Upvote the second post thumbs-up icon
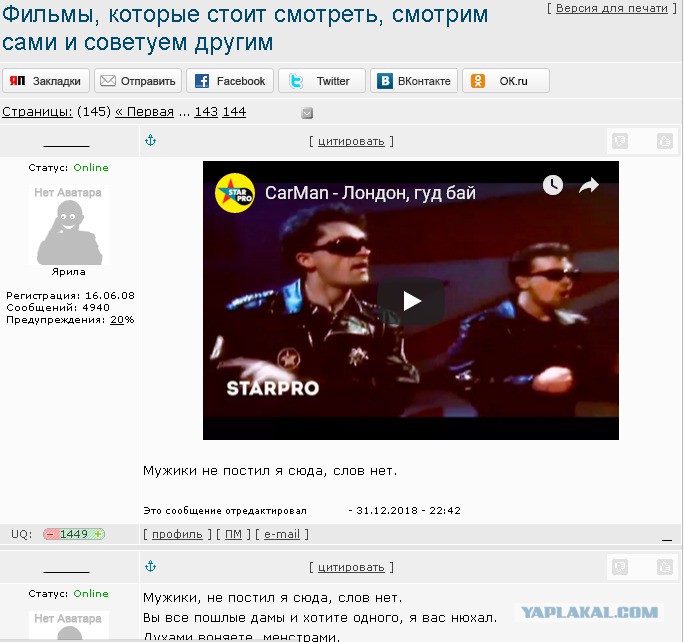Screen dimensions: 684x642 665,567
